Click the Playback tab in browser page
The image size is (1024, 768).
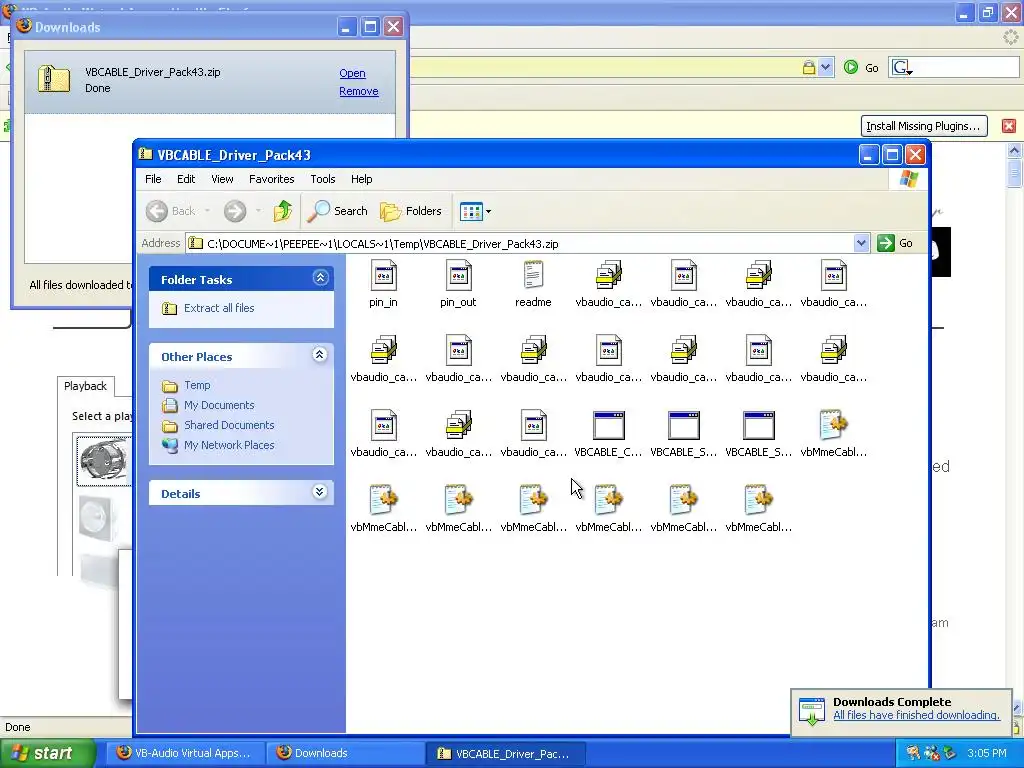[x=86, y=386]
